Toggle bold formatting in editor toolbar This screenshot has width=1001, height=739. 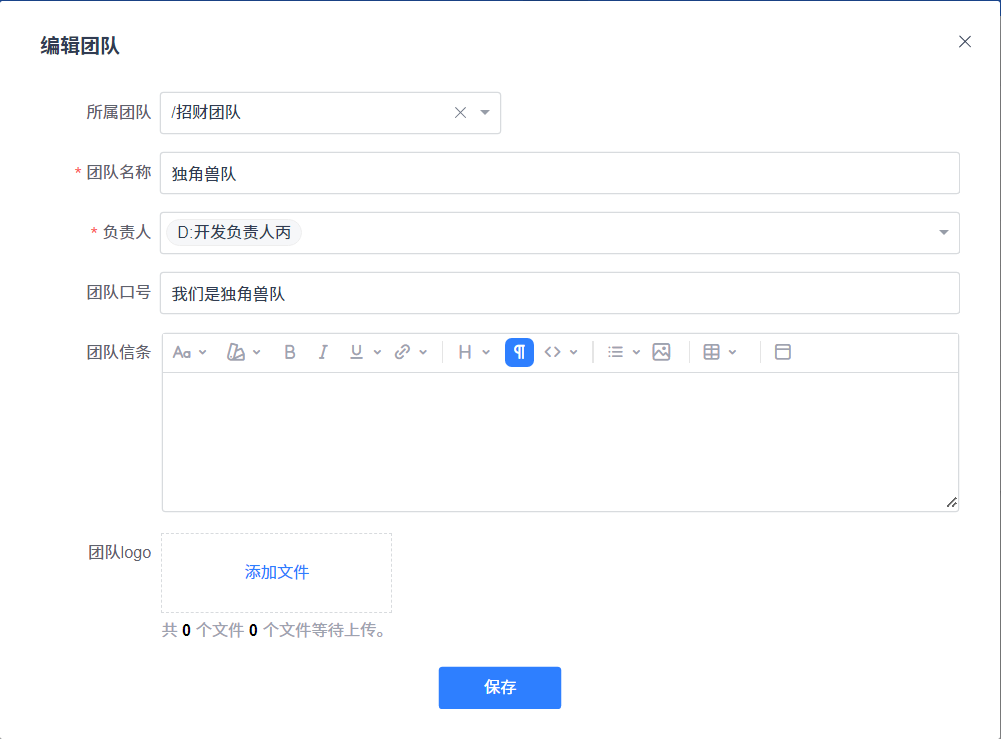click(290, 352)
